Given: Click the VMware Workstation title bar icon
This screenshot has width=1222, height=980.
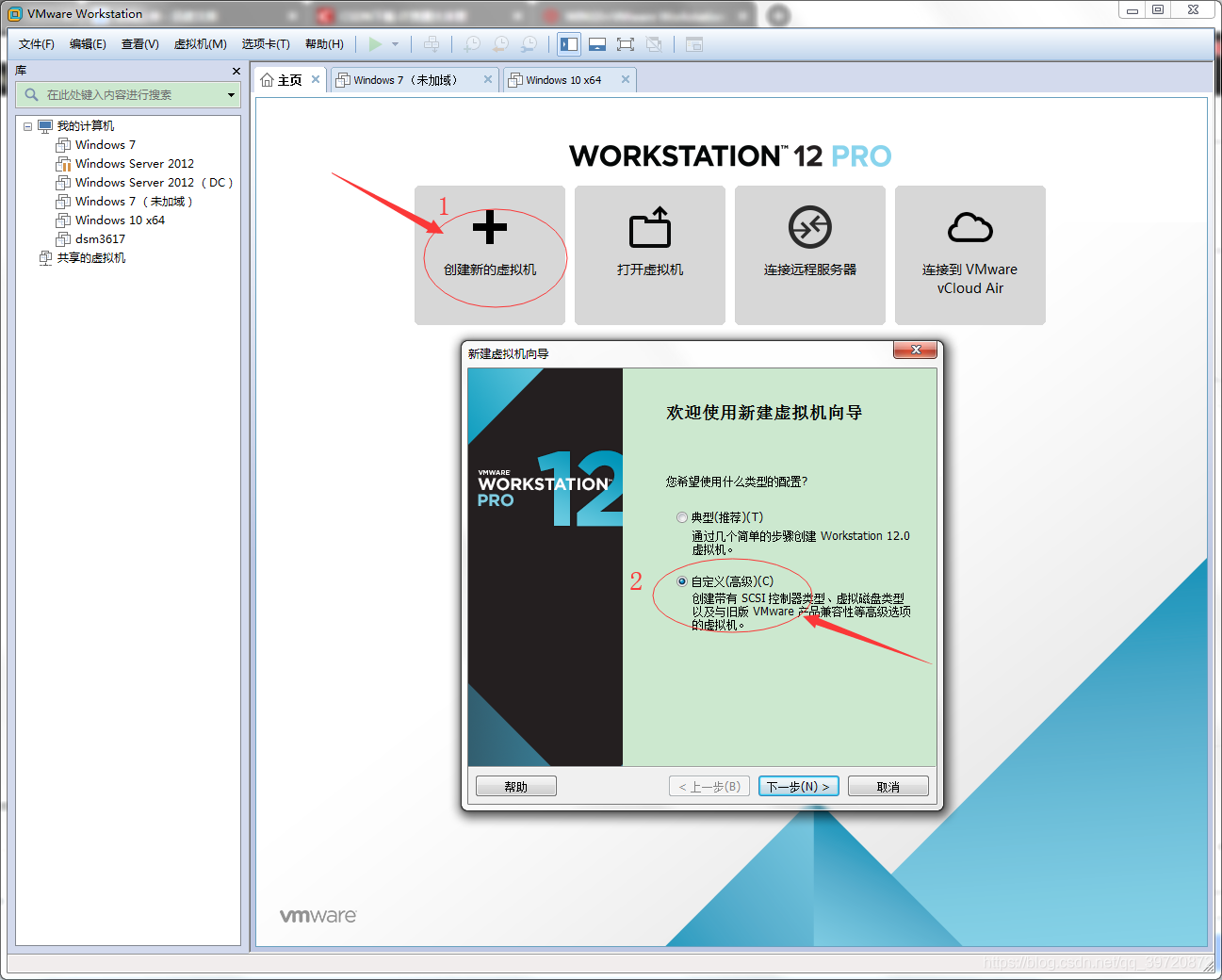Looking at the screenshot, I should pos(15,14).
